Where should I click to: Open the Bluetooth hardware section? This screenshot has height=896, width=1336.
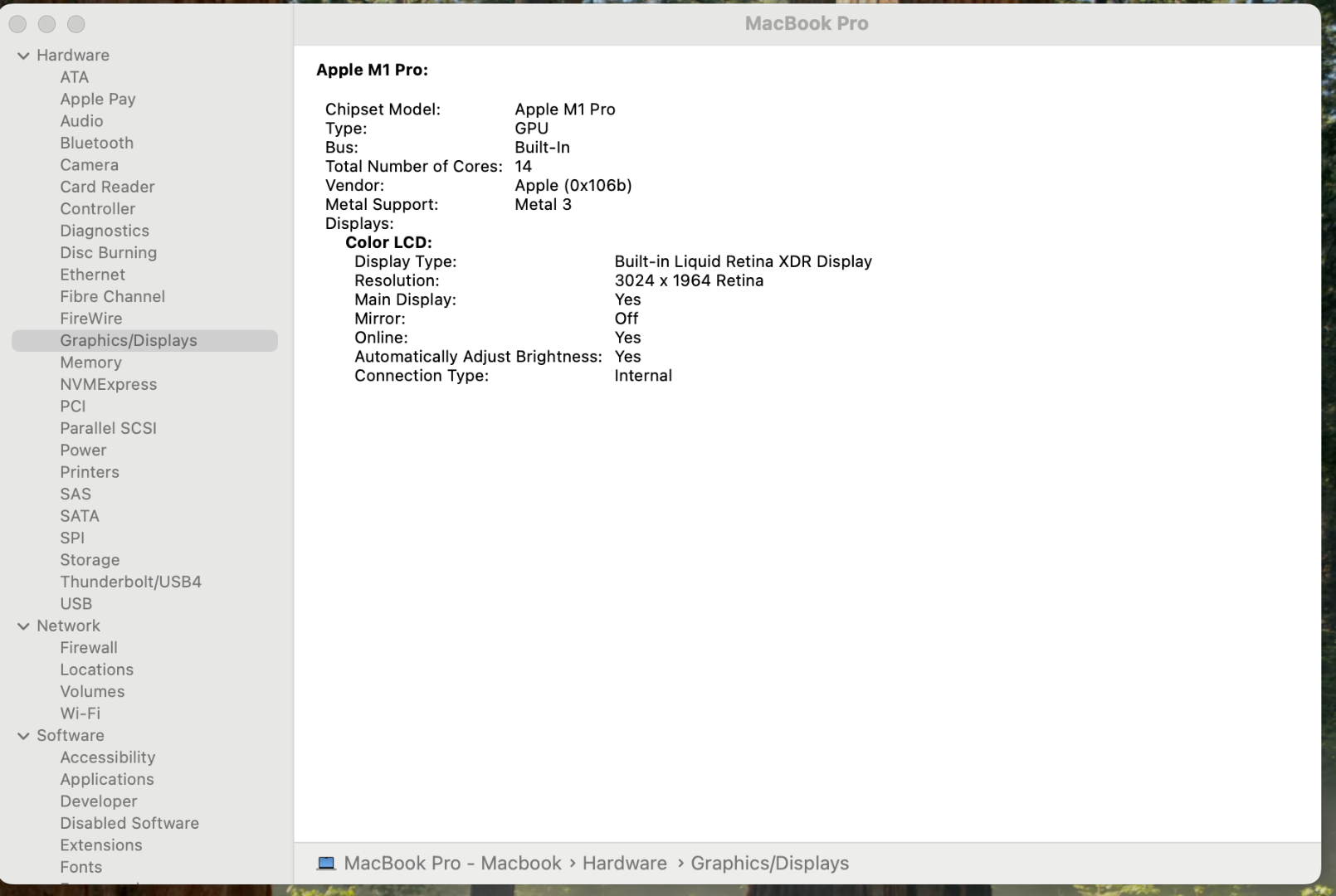click(x=96, y=143)
